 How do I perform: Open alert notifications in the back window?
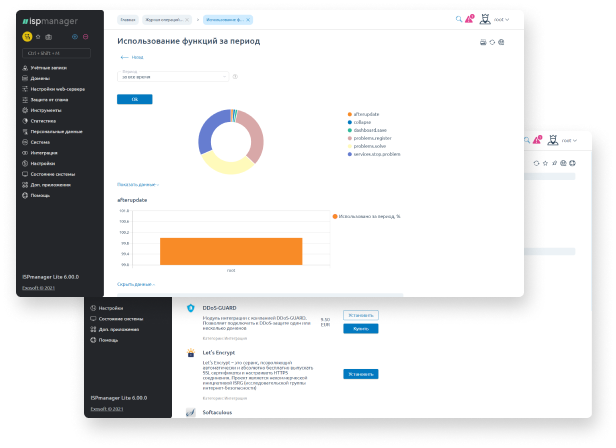click(537, 140)
